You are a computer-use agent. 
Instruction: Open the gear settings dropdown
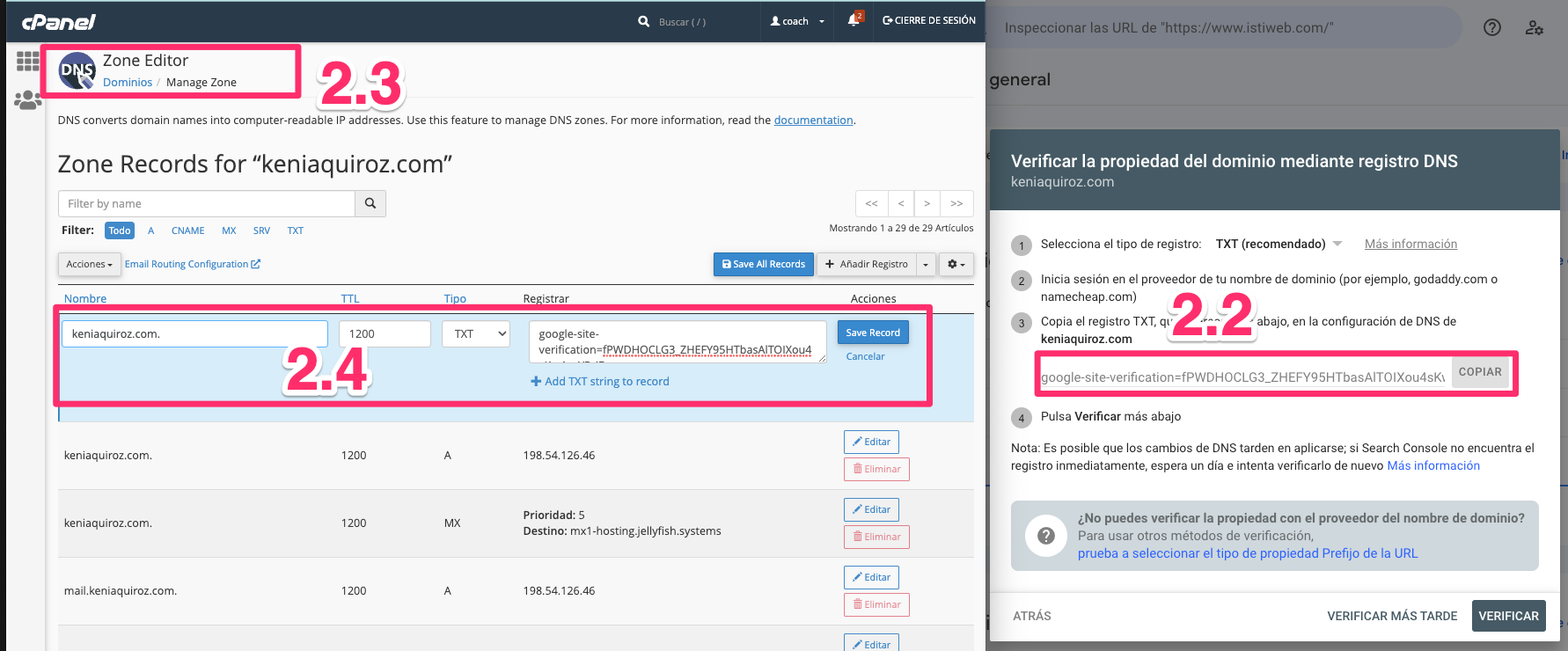coord(956,264)
